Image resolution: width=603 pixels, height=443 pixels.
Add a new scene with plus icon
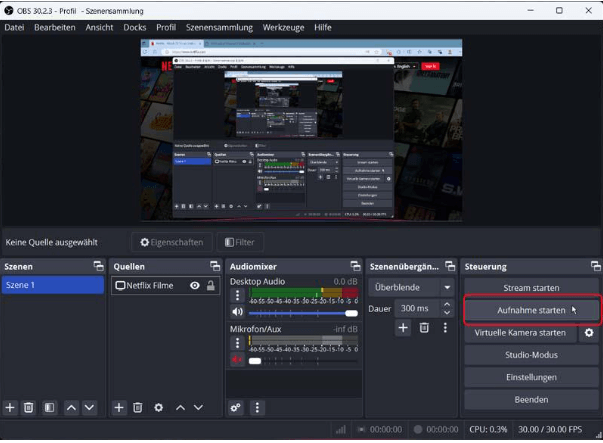pos(11,407)
